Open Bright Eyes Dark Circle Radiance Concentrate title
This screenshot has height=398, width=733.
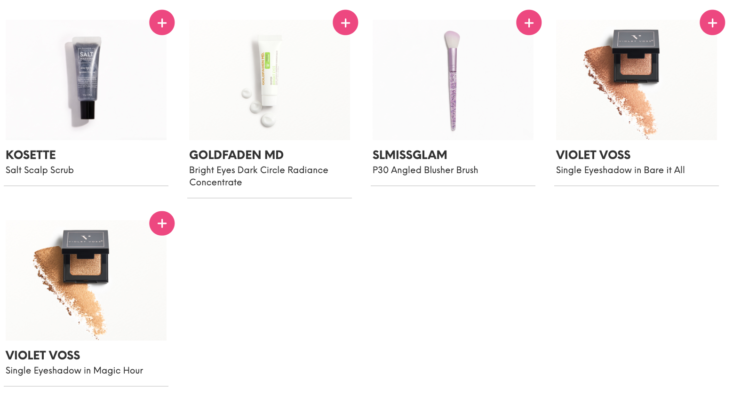(259, 176)
